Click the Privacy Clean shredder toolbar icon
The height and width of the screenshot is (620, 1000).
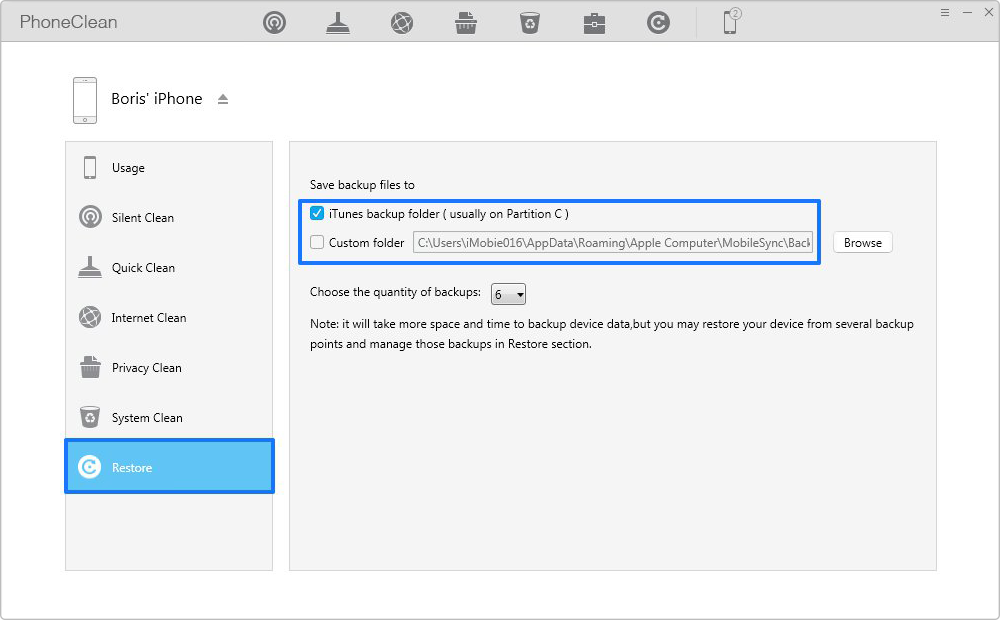(x=466, y=23)
